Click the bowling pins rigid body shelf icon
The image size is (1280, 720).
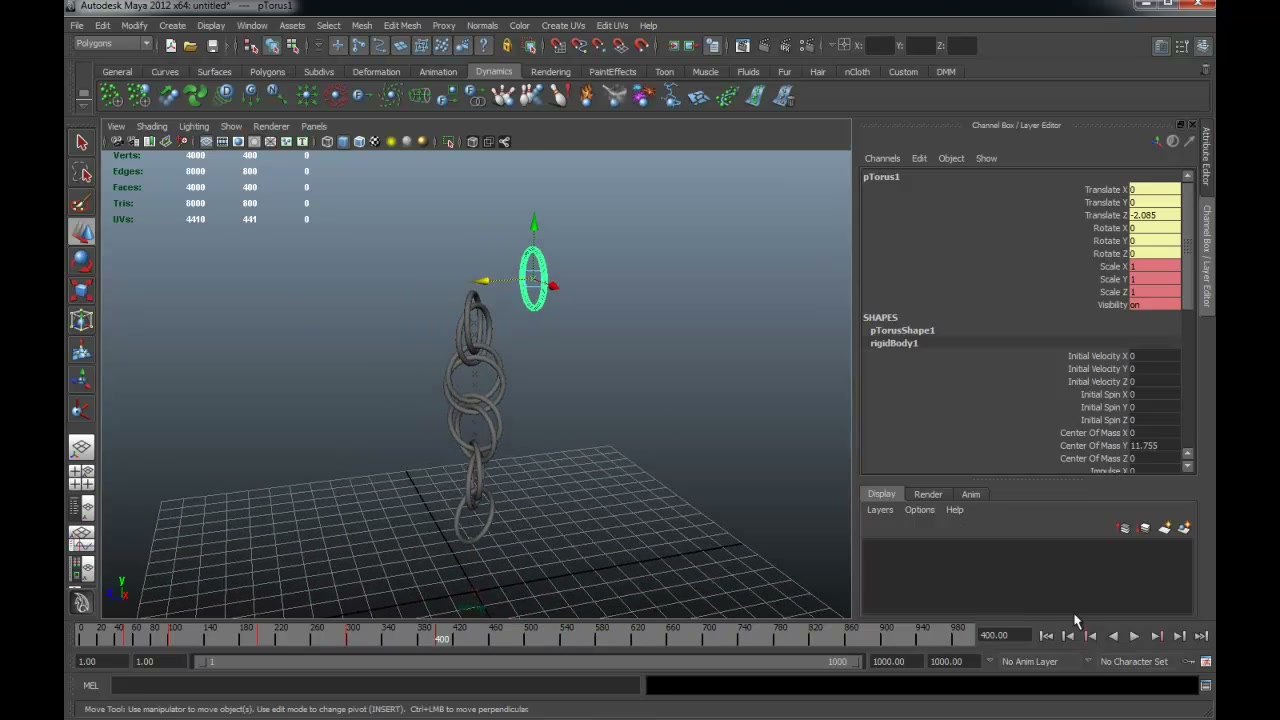click(x=503, y=96)
